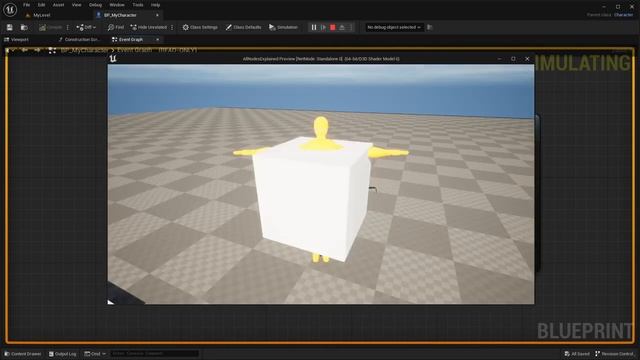Open Hide Unrelated options menu
Image resolution: width=640 pixels, height=360 pixels.
coord(172,27)
